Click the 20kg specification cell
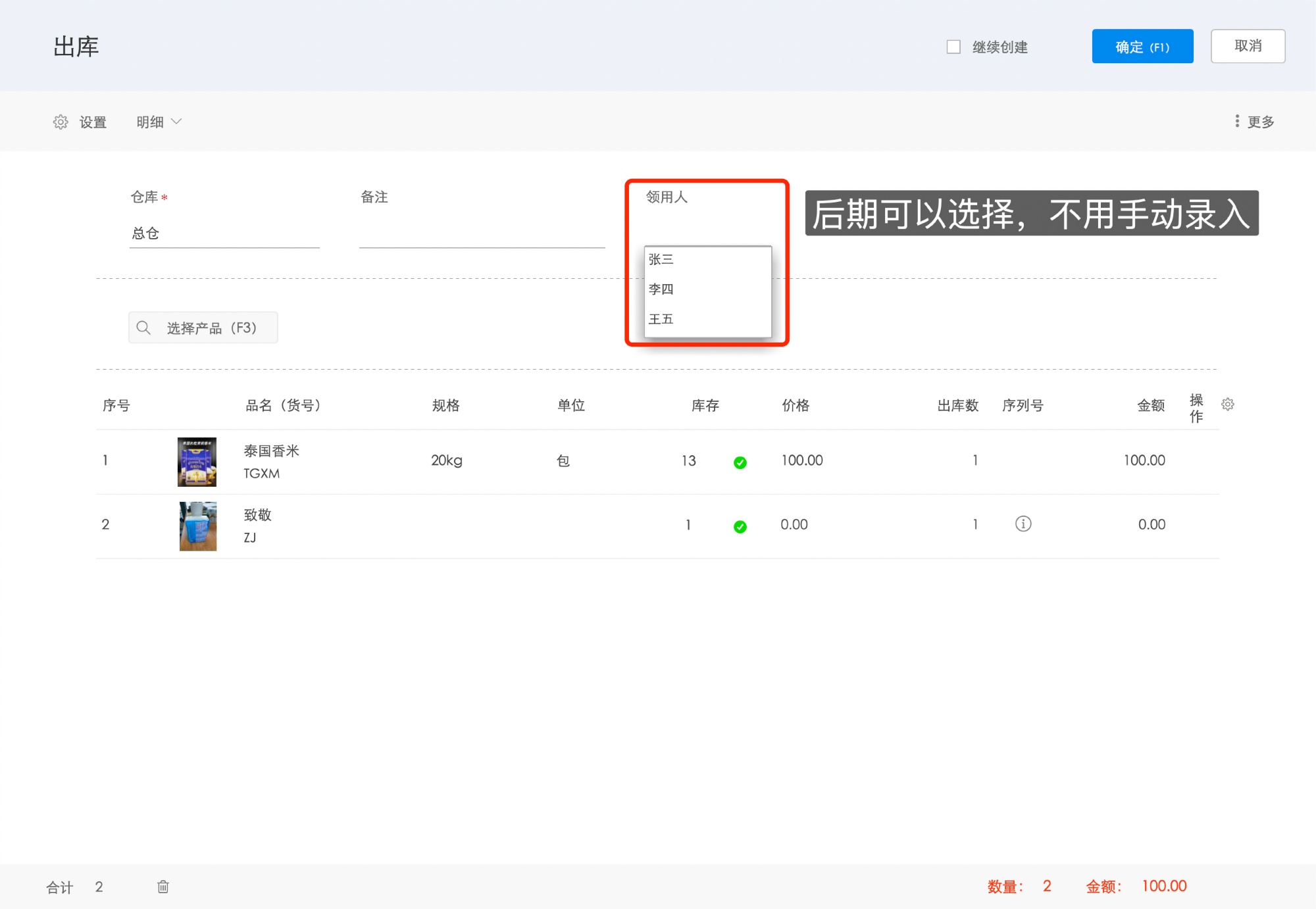The width and height of the screenshot is (1316, 909). point(447,460)
